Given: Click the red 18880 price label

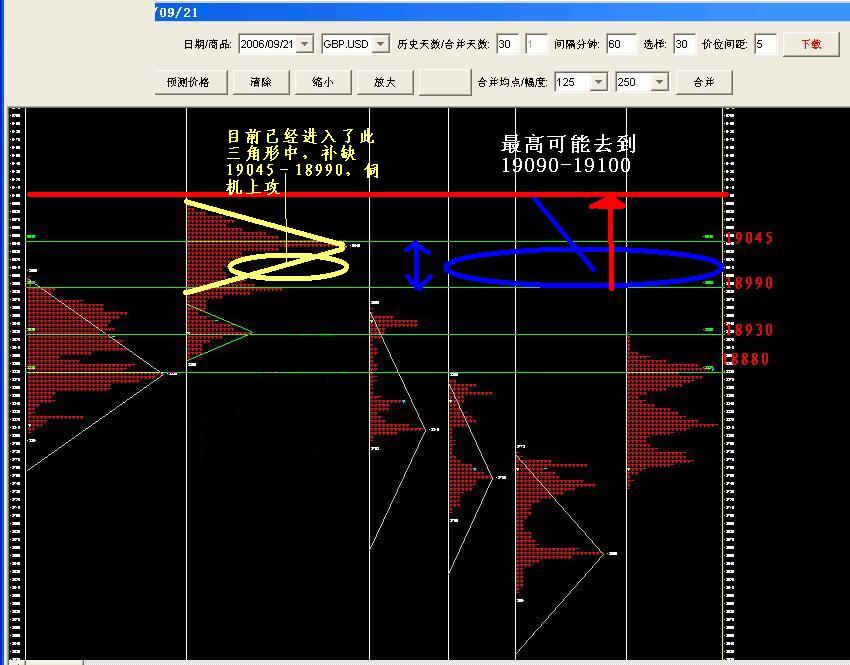Looking at the screenshot, I should [746, 359].
